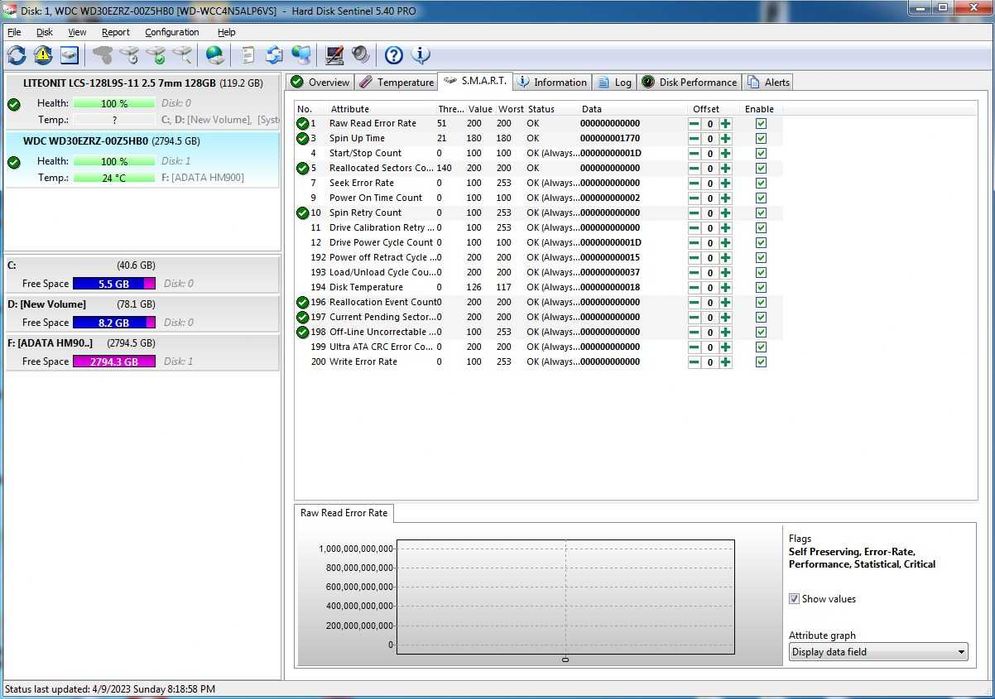
Task: Click the disk icon with green checkmark
Action: 156,56
